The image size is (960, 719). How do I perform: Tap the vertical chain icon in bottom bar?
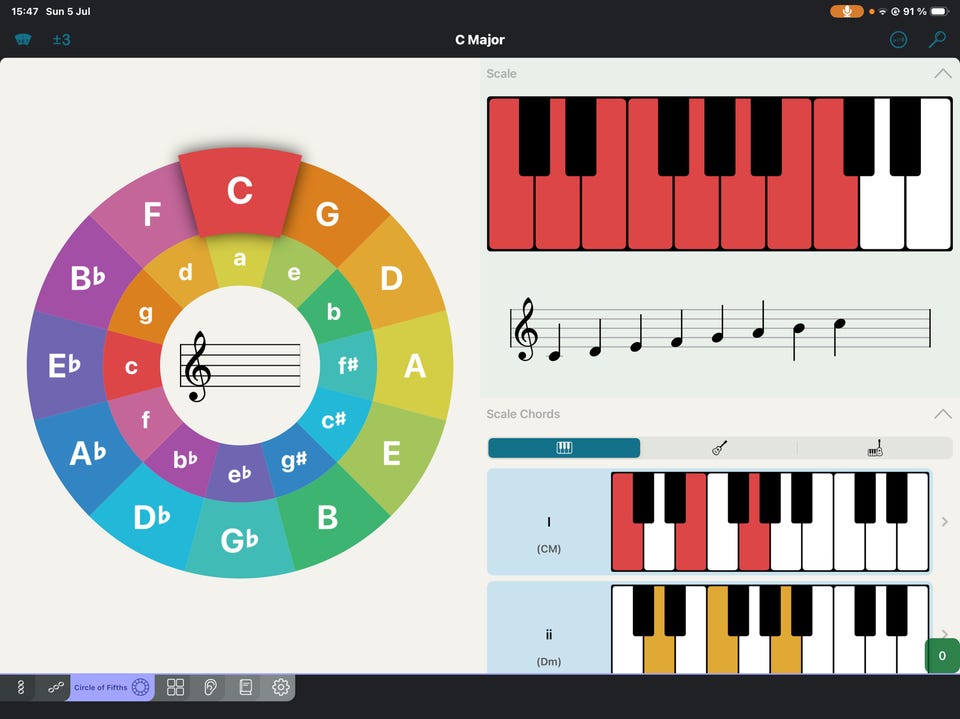click(20, 687)
